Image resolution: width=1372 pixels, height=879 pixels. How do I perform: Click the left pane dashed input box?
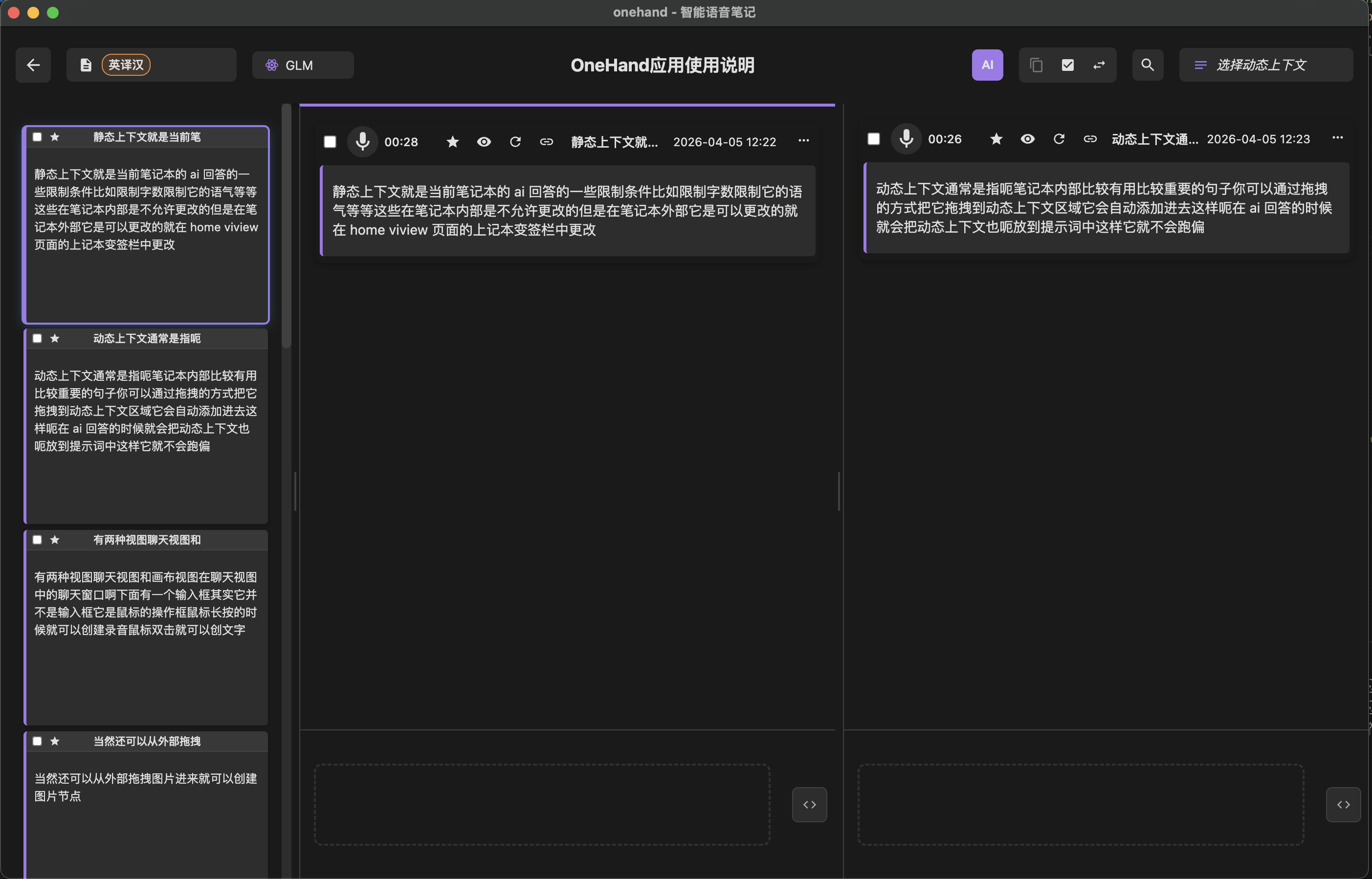[x=542, y=805]
